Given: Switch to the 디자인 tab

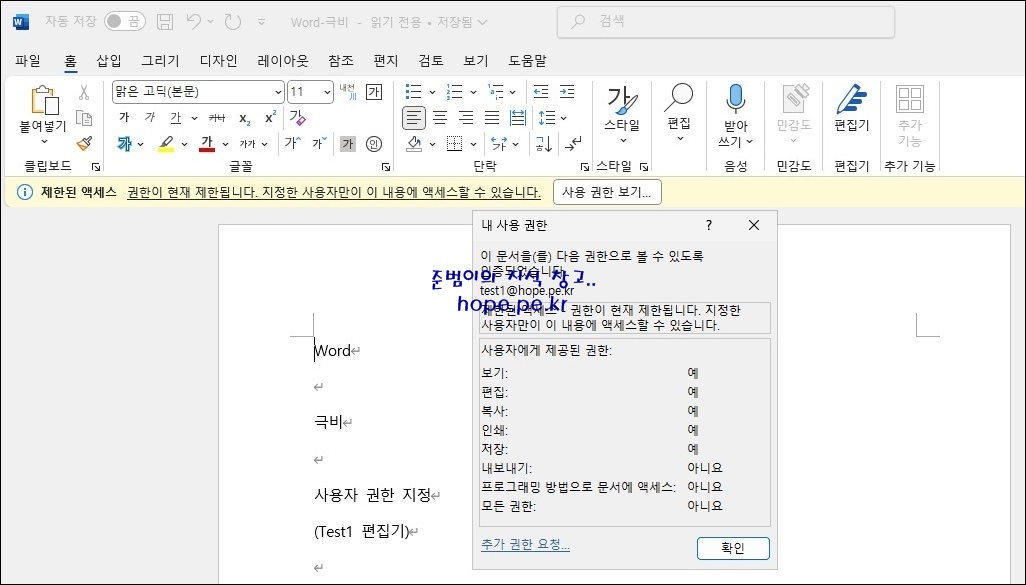Looking at the screenshot, I should [x=219, y=61].
